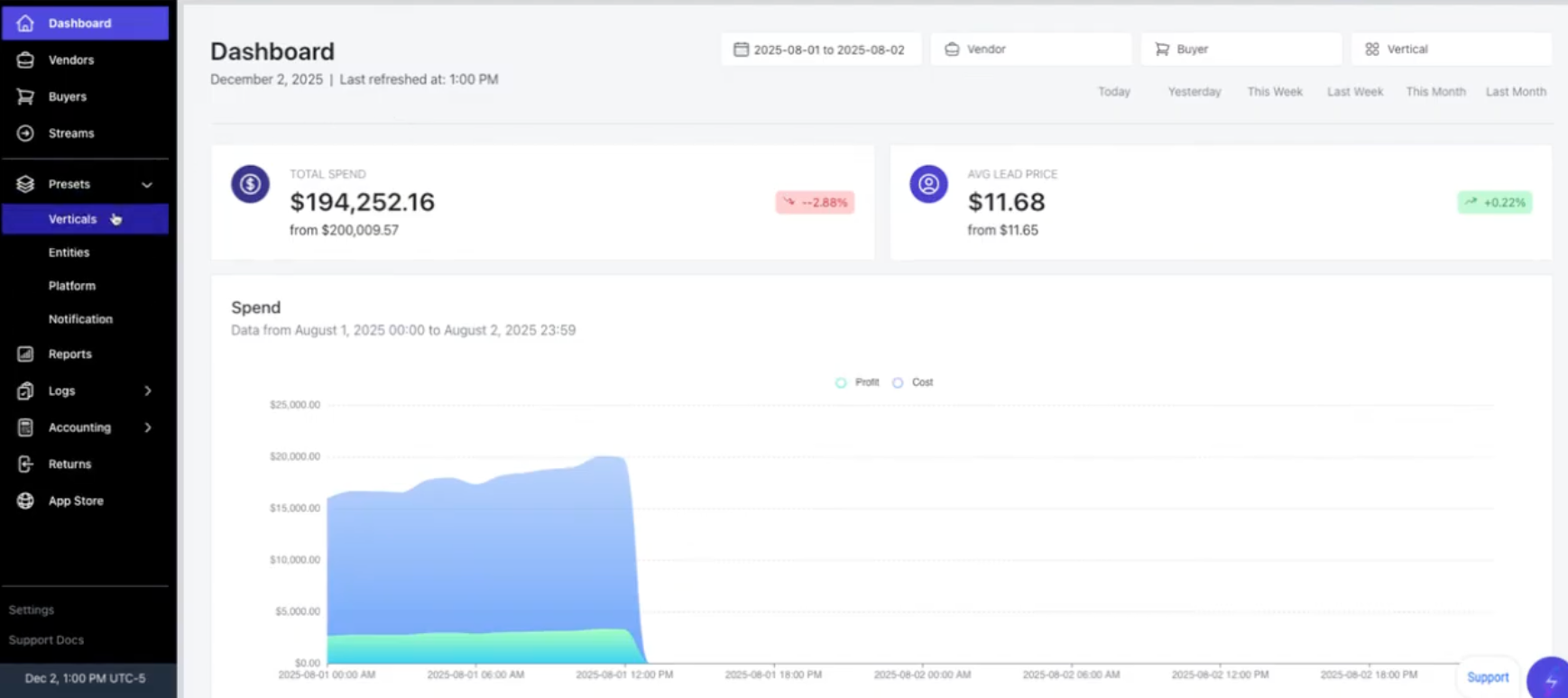Viewport: 1568px width, 698px height.
Task: Click the Accounting calculator icon
Action: (25, 427)
